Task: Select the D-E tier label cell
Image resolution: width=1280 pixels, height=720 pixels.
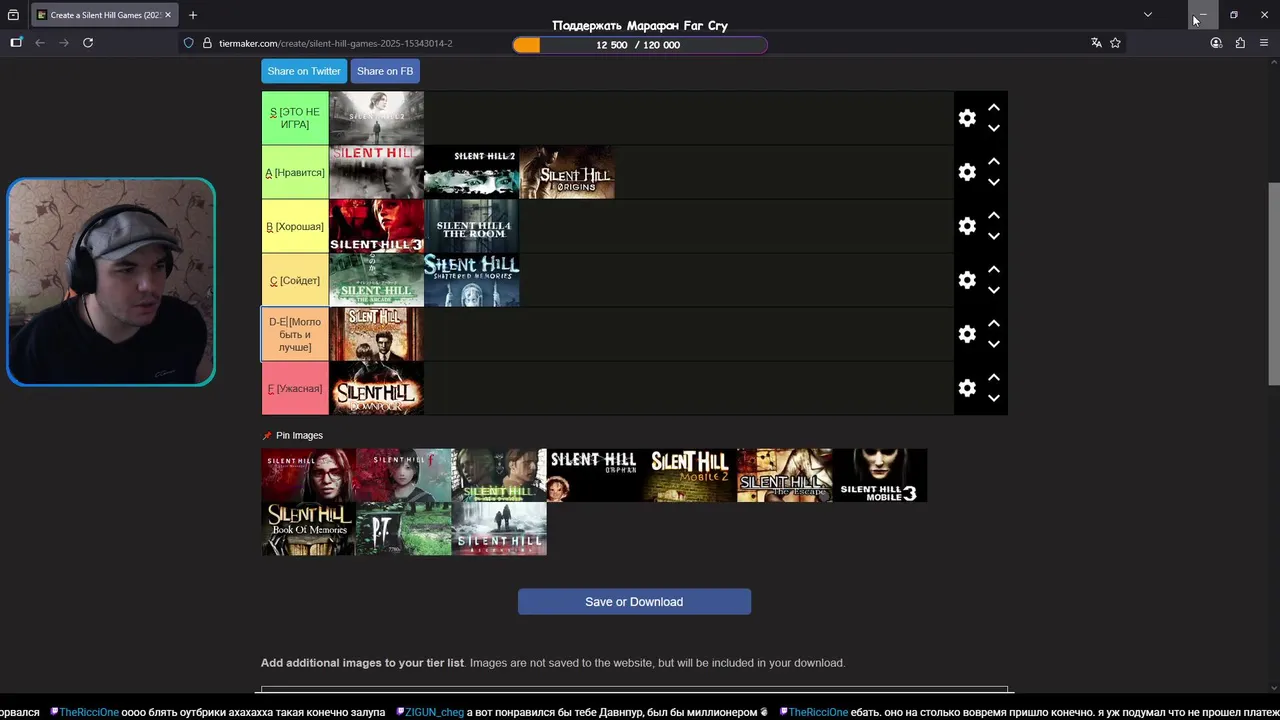Action: tap(295, 334)
